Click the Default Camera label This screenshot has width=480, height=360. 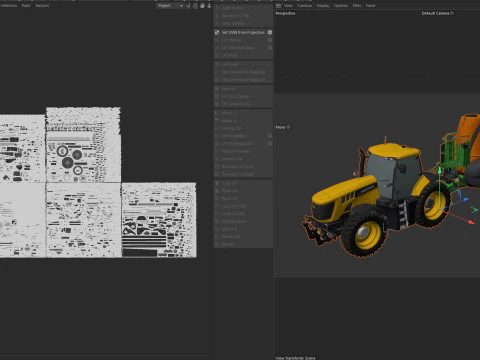tap(435, 13)
